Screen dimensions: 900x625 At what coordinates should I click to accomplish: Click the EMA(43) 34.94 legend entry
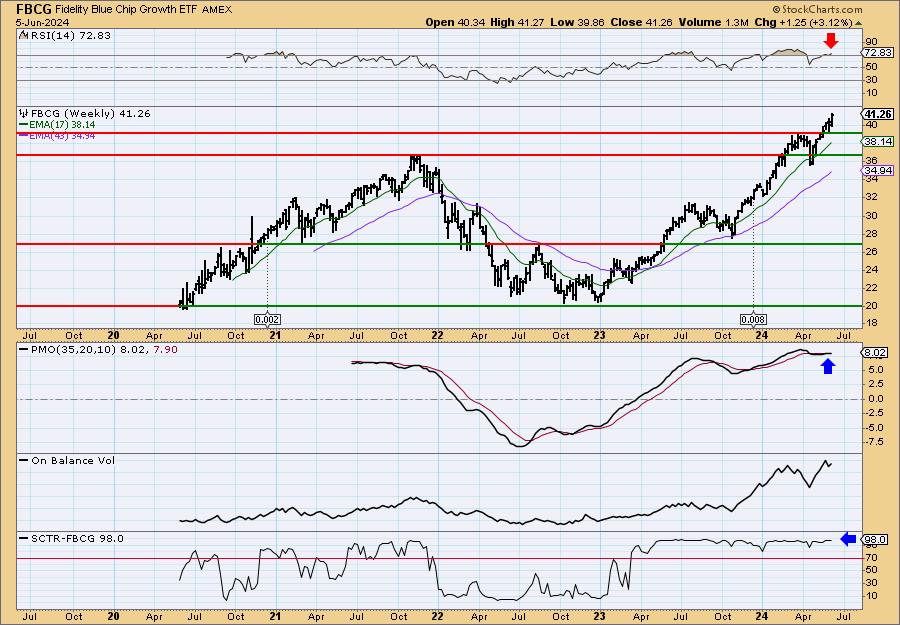63,135
